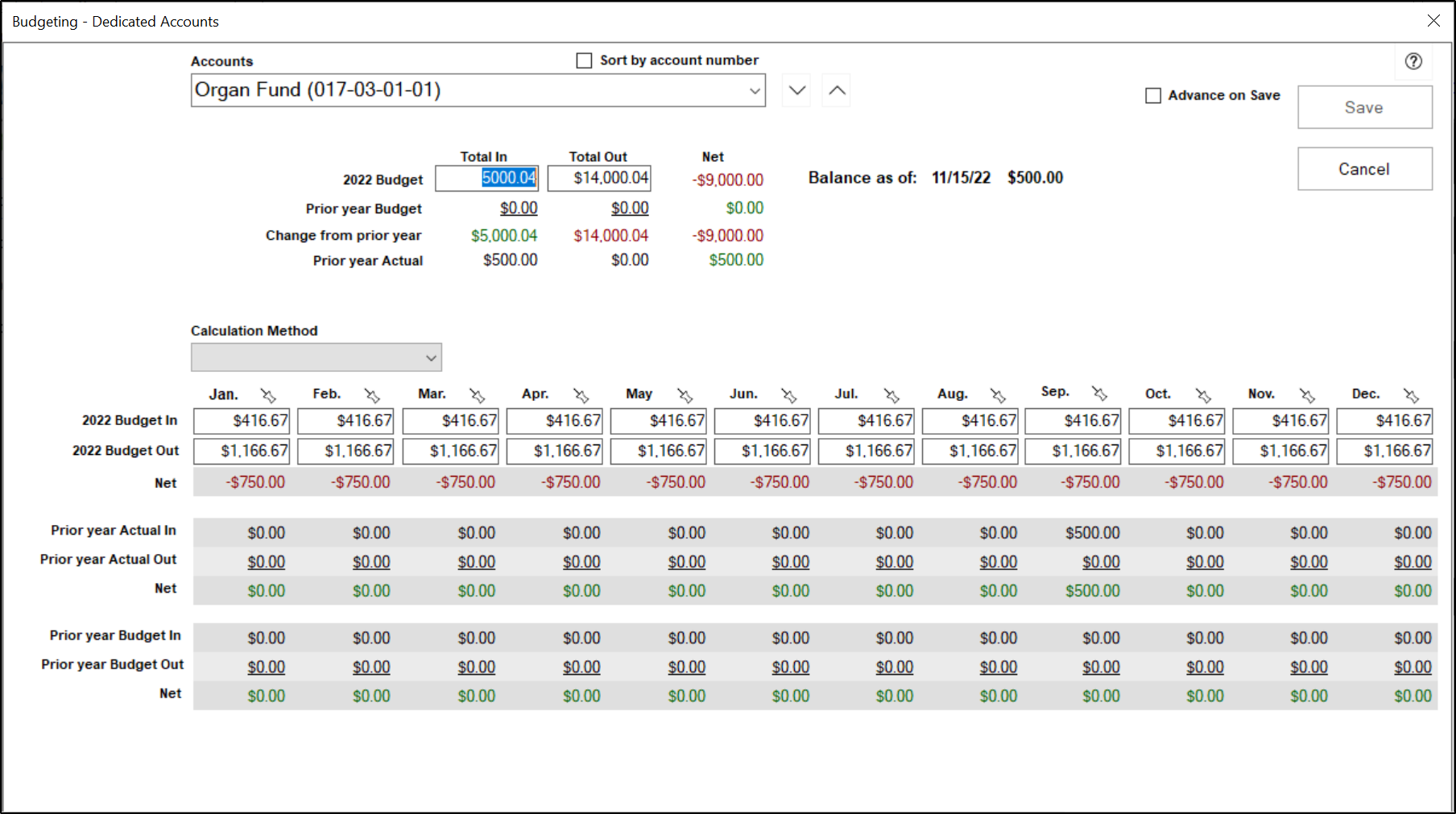Open Prior year Budget Total In link
This screenshot has height=814, width=1456.
(519, 209)
